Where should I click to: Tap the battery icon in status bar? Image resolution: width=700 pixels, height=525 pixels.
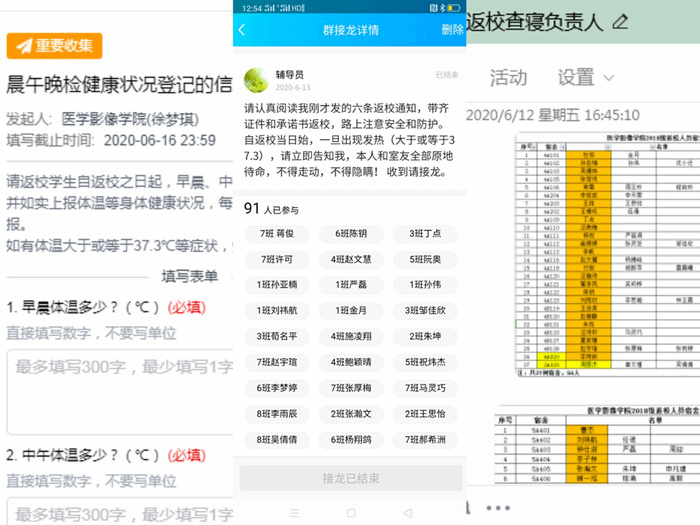pyautogui.click(x=453, y=7)
